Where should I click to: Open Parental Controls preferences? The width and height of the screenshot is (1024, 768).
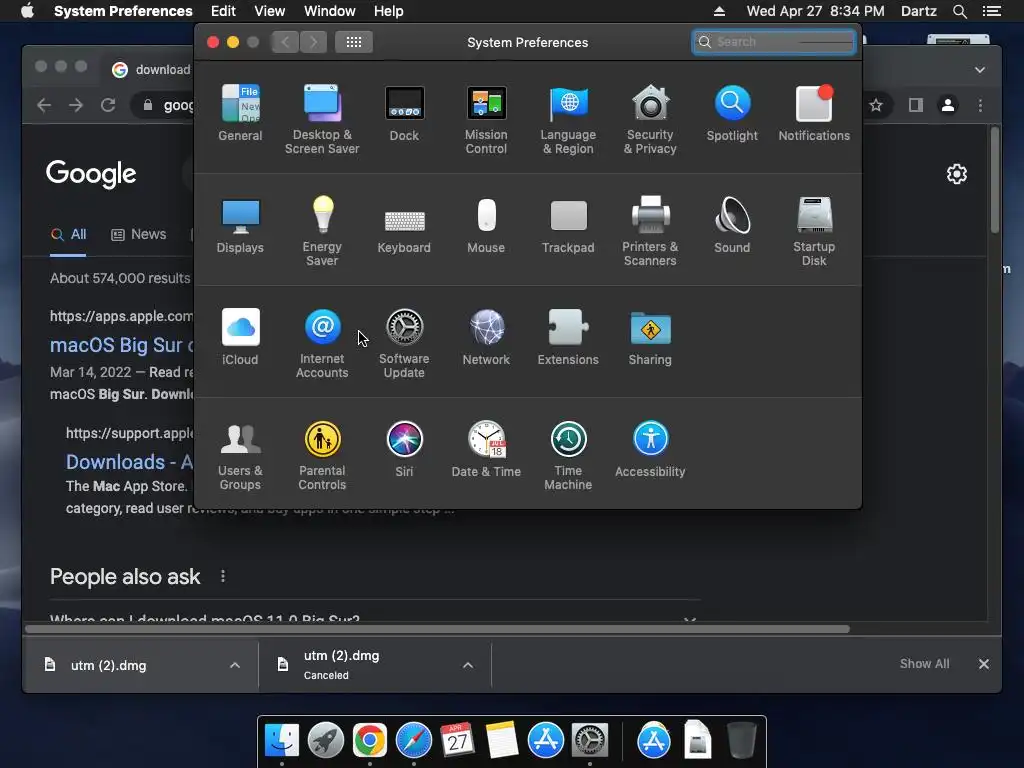[322, 456]
